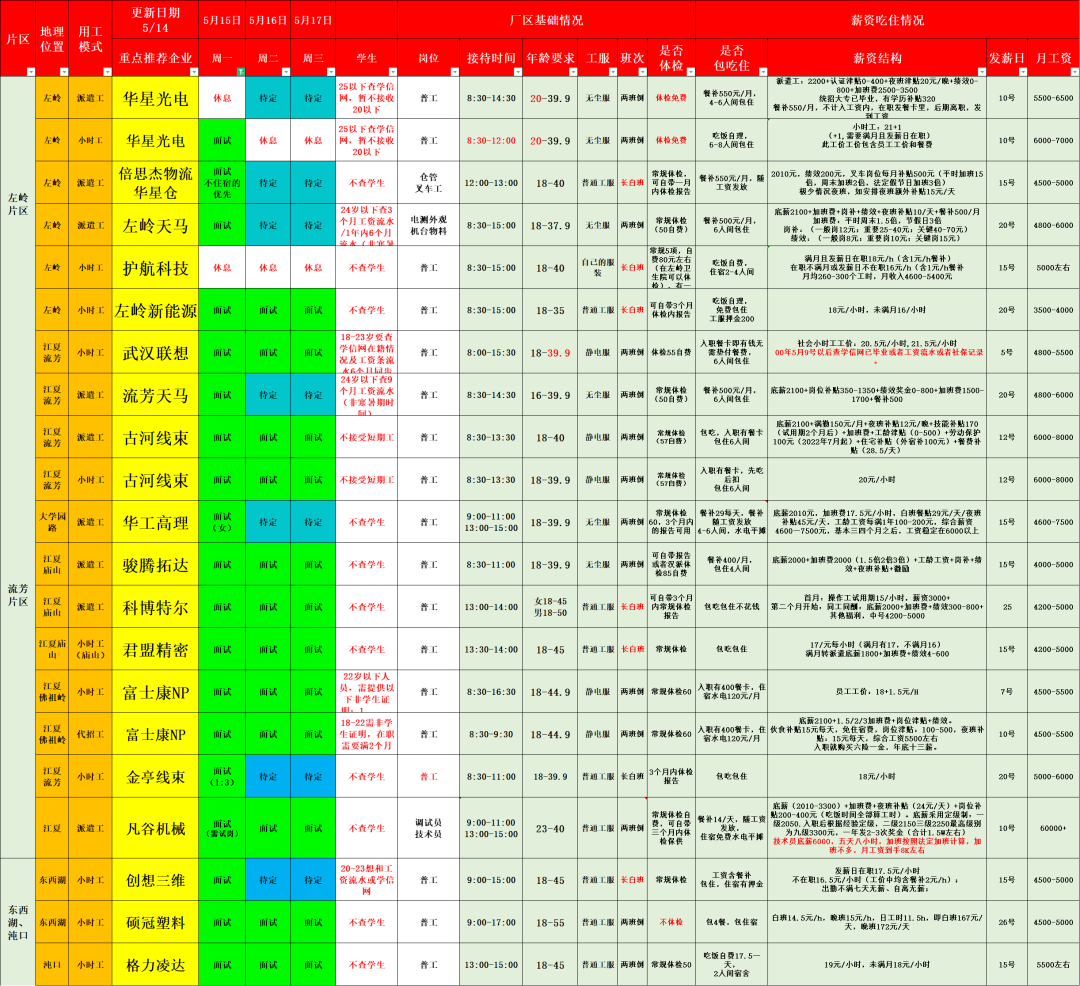Click company cell 左岭新能源

tap(155, 310)
